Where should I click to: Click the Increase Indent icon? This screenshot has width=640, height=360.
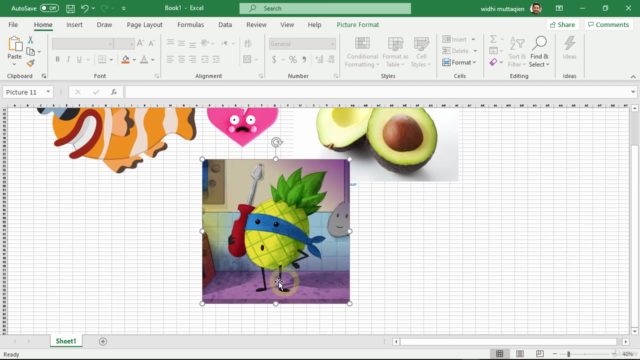(216, 60)
